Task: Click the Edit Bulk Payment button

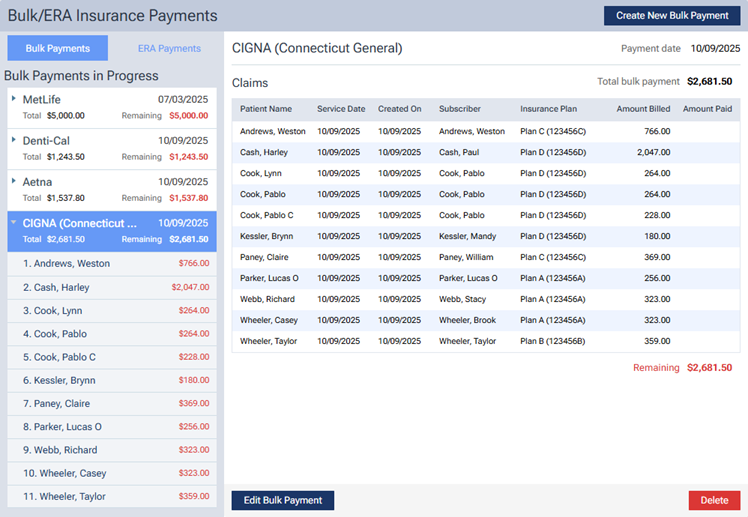Action: pyautogui.click(x=283, y=500)
